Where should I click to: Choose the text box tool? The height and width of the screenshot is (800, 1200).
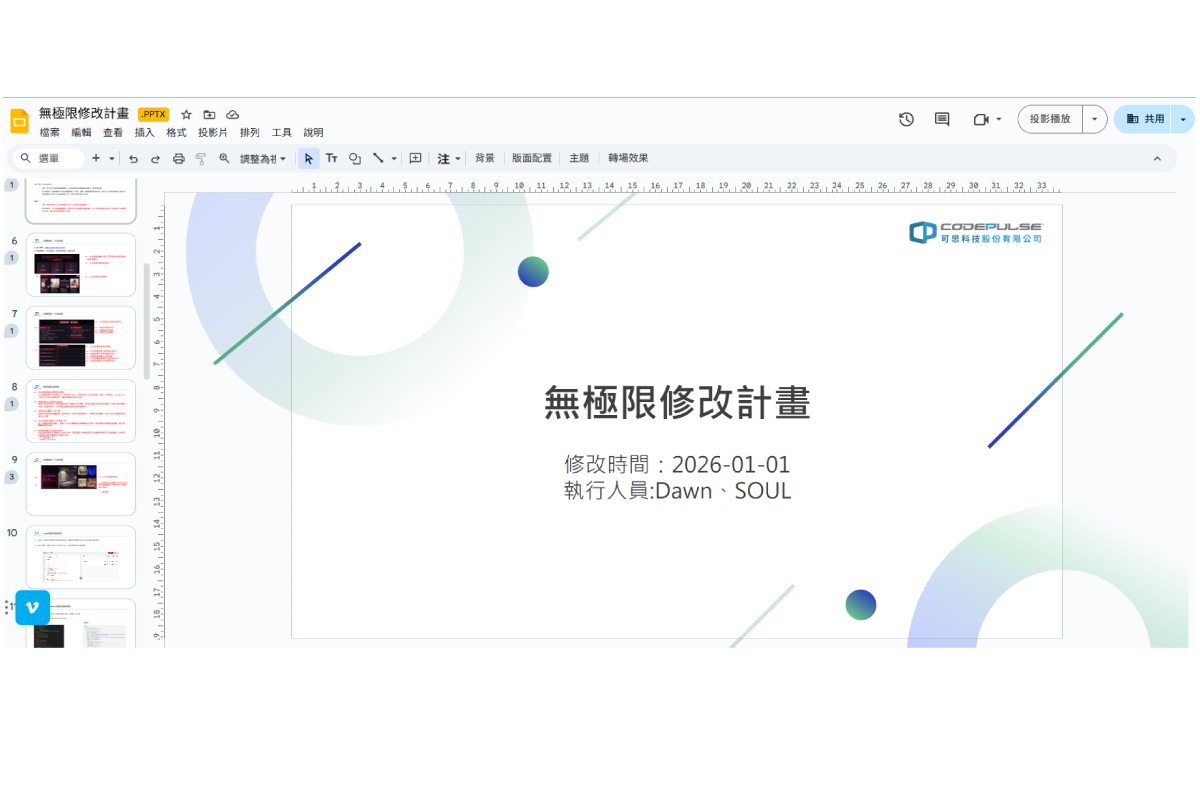click(x=331, y=158)
